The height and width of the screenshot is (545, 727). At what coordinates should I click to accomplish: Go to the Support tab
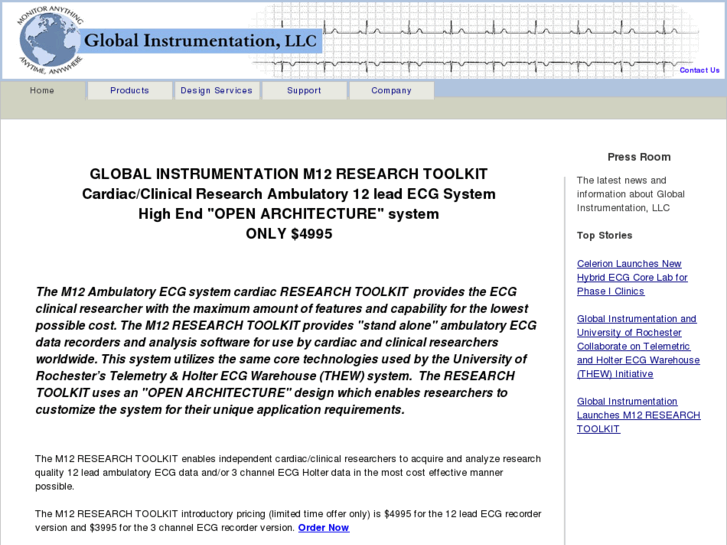[304, 90]
